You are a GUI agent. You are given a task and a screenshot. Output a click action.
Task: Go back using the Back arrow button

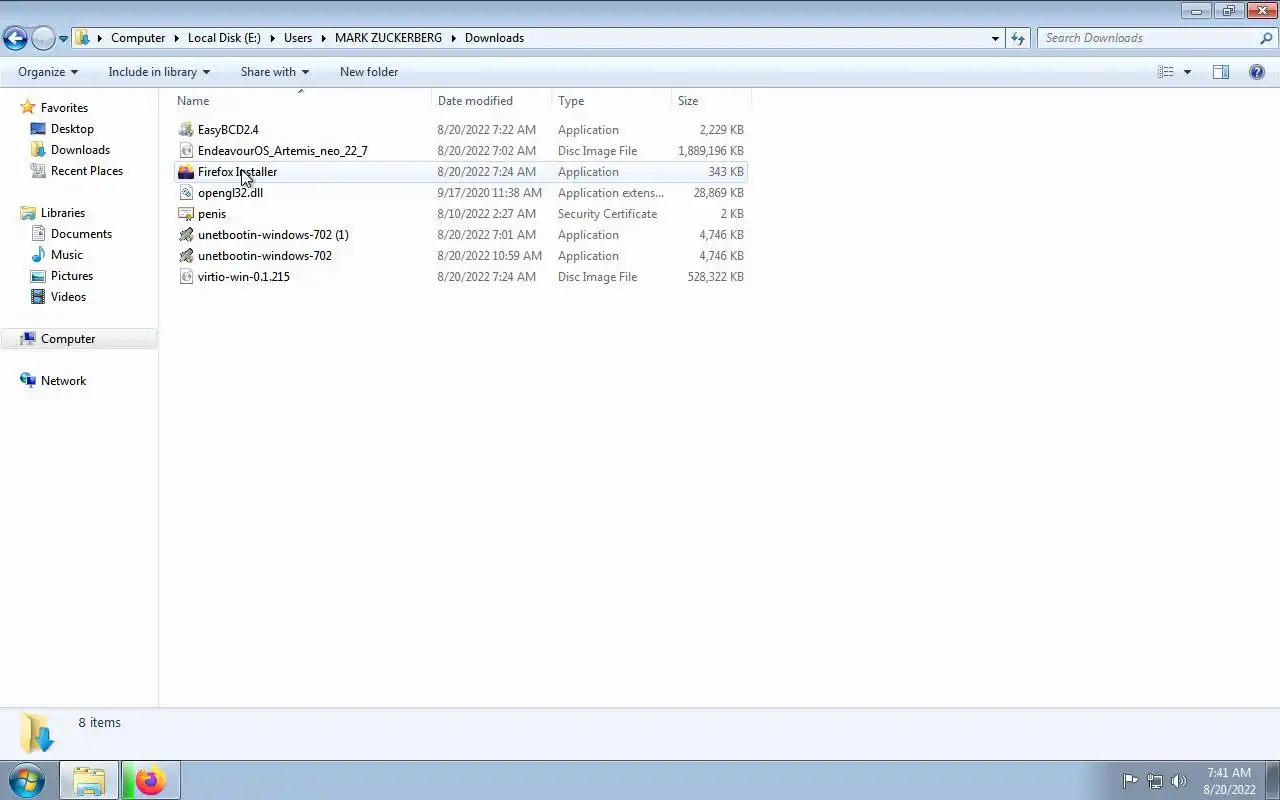click(15, 38)
